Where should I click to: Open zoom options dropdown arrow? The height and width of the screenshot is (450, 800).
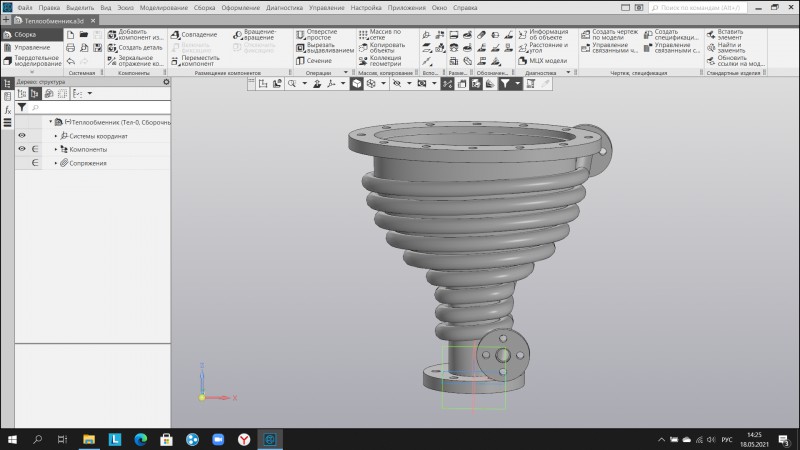click(x=305, y=84)
